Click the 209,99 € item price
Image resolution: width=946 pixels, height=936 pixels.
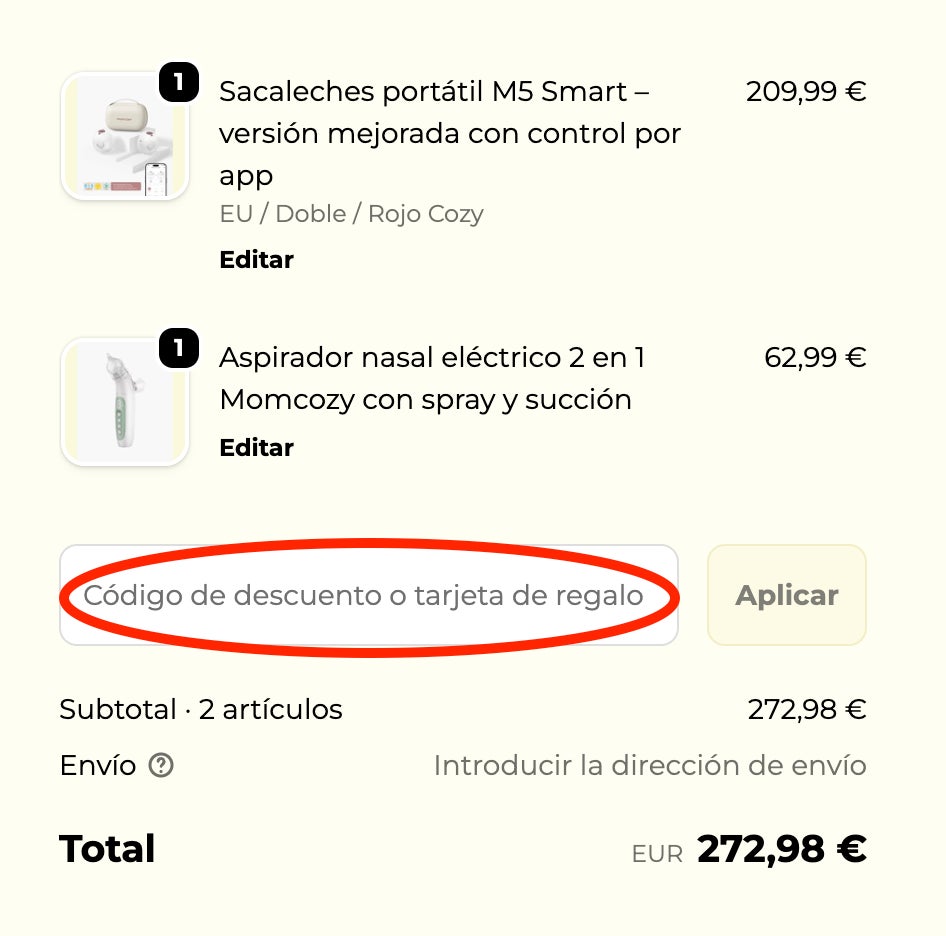pyautogui.click(x=805, y=92)
